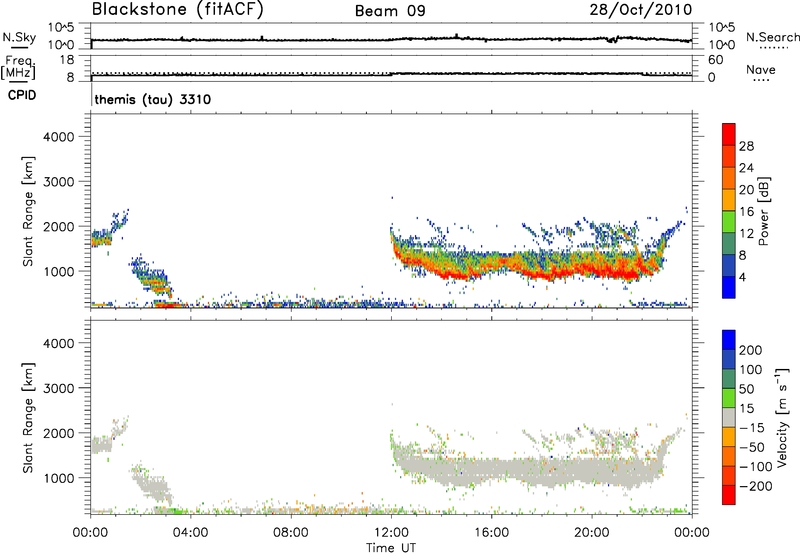Click the 'Blackstone (fitACF)' title text
The width and height of the screenshot is (800, 554).
[x=178, y=10]
